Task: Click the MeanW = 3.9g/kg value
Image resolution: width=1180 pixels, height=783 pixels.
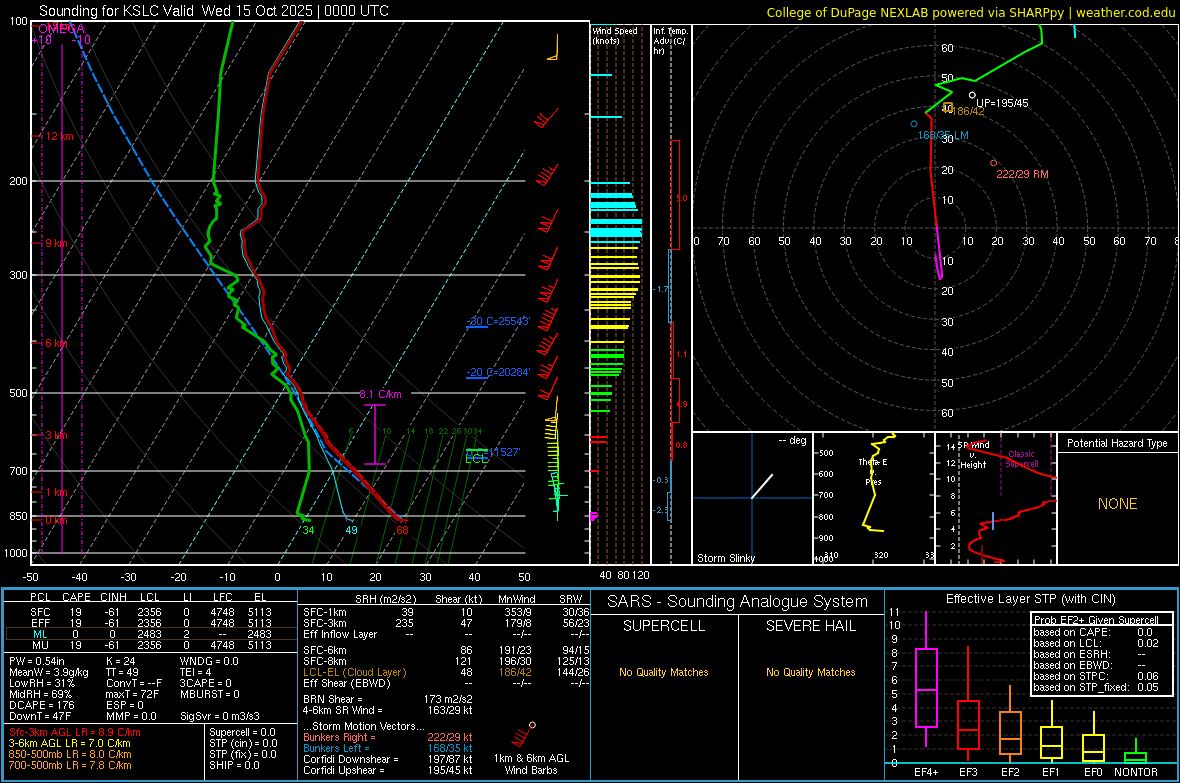Action: pyautogui.click(x=48, y=672)
